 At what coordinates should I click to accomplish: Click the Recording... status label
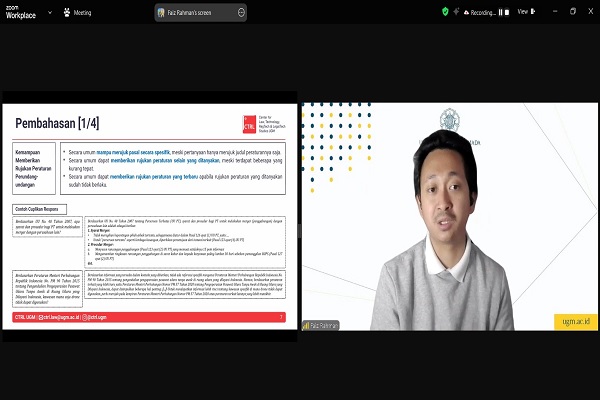tap(483, 13)
